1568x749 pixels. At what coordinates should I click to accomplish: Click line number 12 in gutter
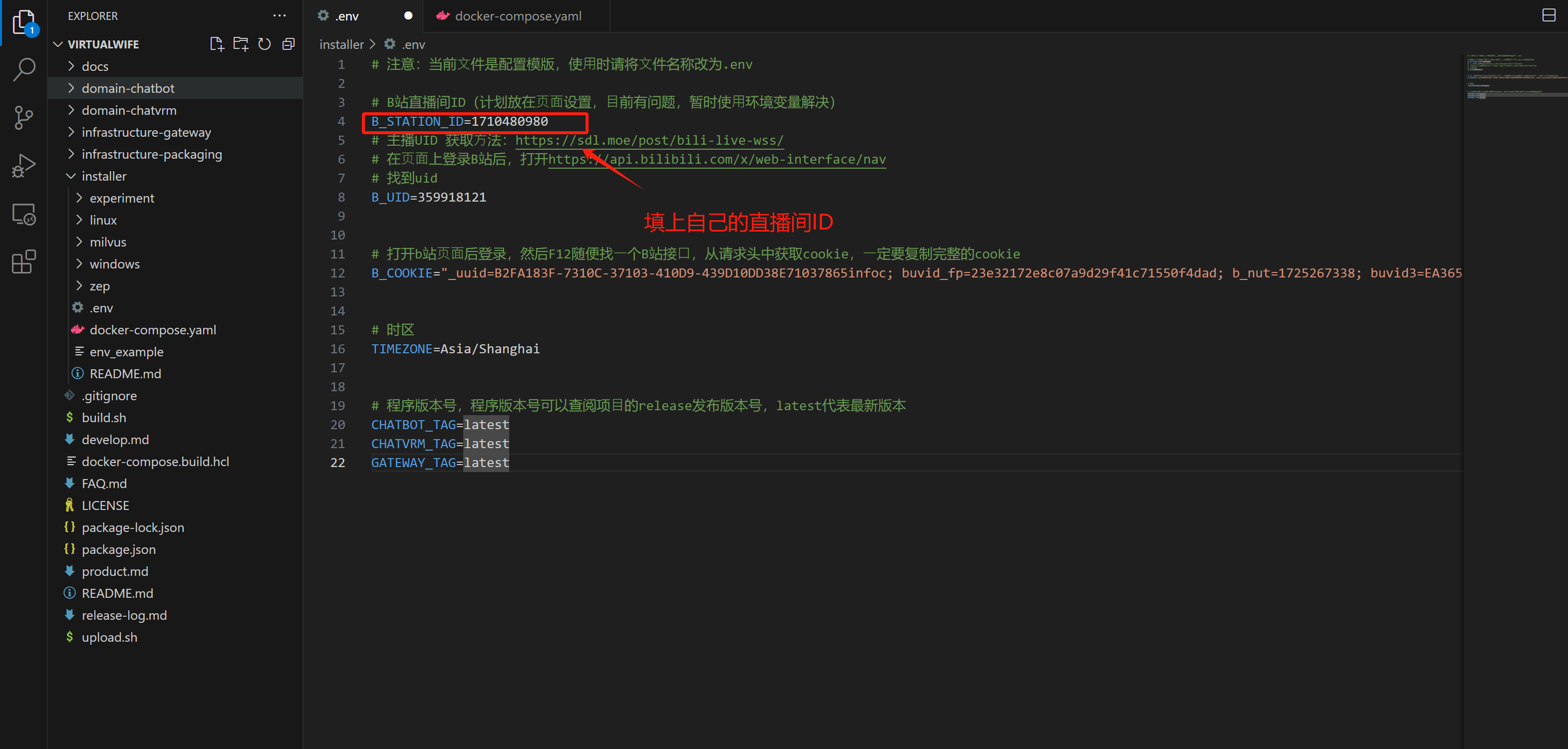pos(337,272)
